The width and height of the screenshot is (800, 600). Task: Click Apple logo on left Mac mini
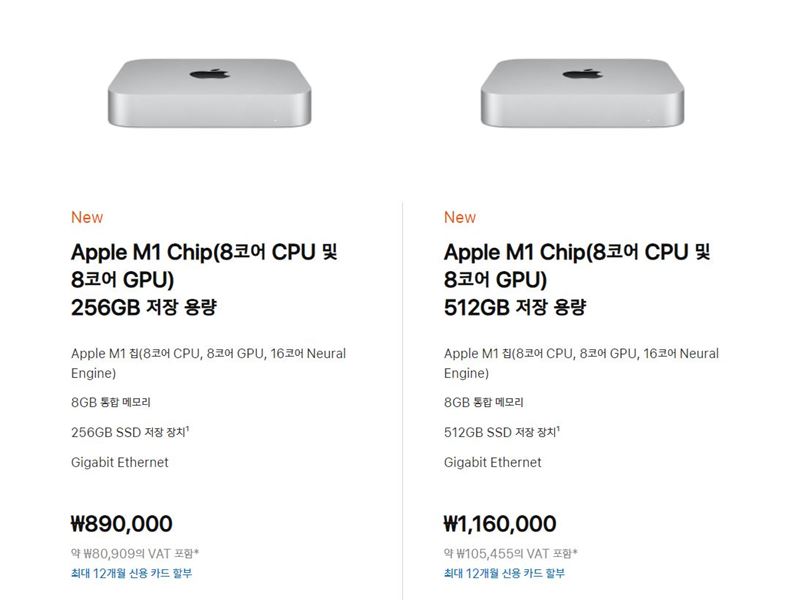pos(210,74)
